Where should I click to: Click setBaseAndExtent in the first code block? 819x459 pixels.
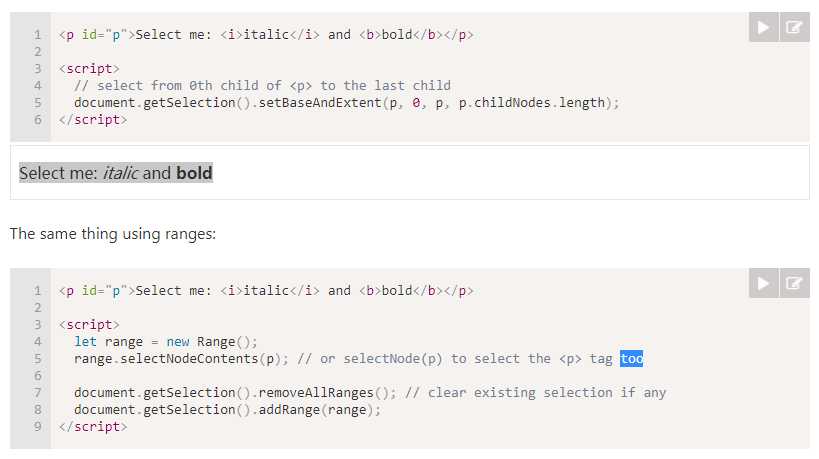point(320,103)
